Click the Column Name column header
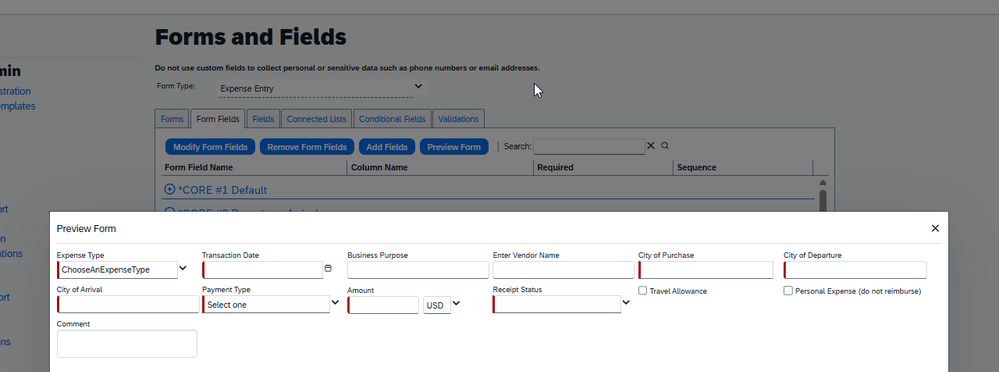The height and width of the screenshot is (372, 999). click(378, 168)
